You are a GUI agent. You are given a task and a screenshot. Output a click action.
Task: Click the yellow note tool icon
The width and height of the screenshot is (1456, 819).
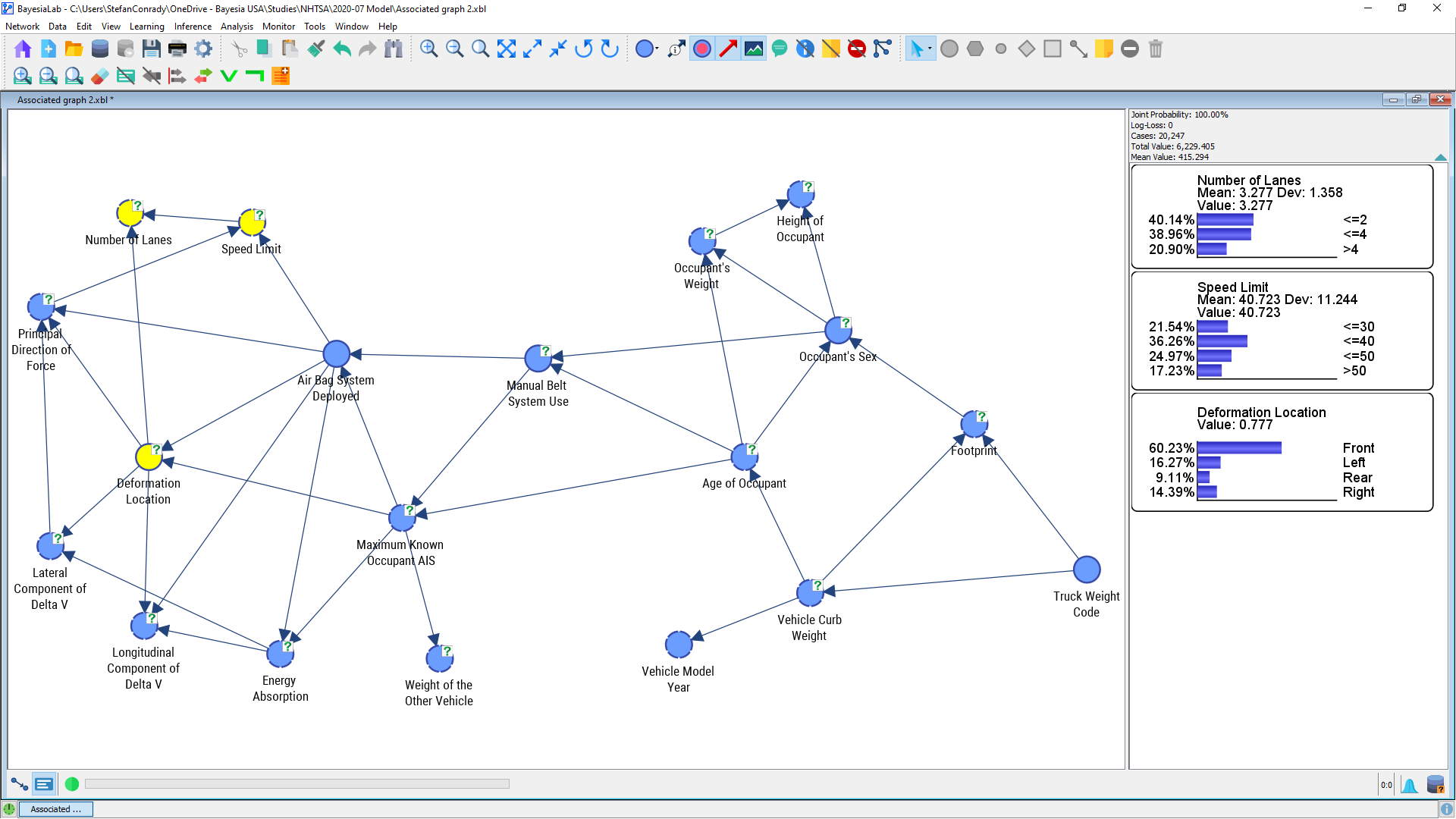(x=1103, y=49)
